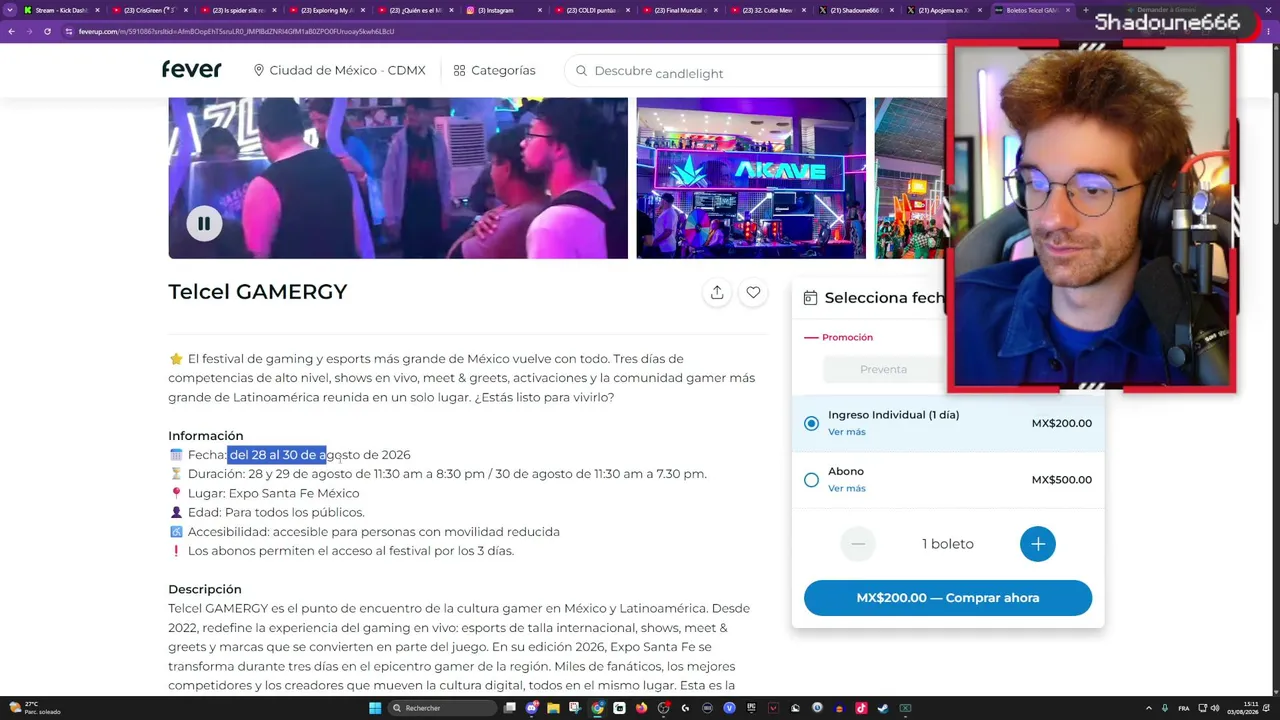Save event with the heart icon

(x=753, y=292)
